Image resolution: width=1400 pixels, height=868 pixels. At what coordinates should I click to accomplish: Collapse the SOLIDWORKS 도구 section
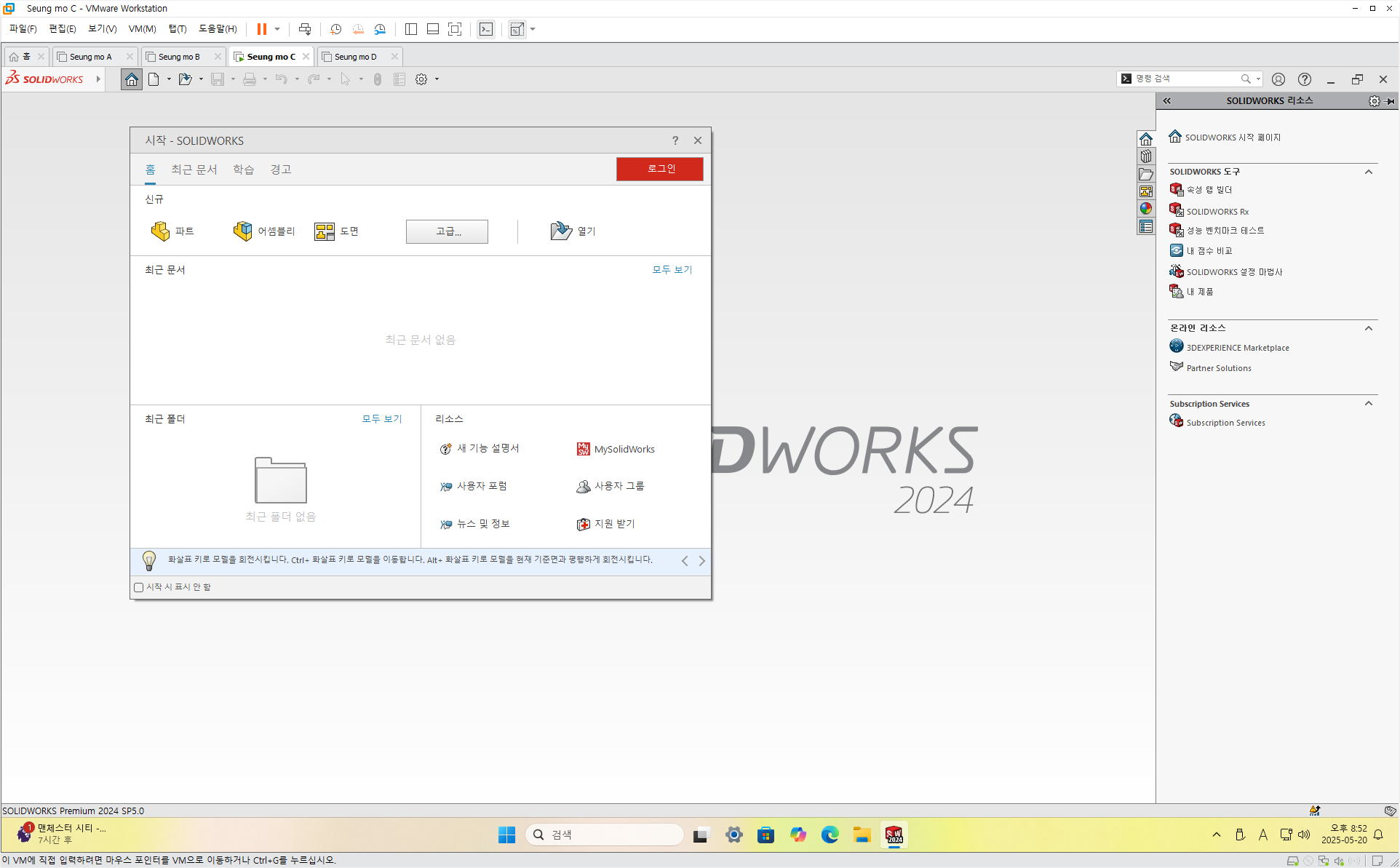tap(1368, 172)
